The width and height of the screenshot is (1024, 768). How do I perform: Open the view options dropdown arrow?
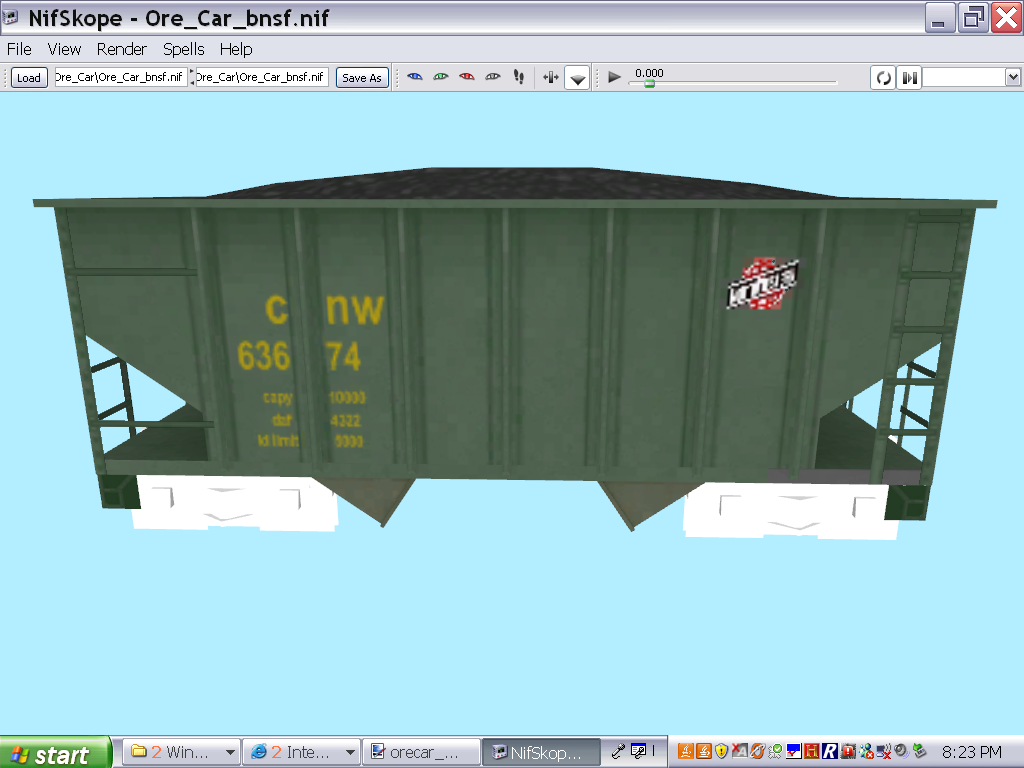pos(577,78)
